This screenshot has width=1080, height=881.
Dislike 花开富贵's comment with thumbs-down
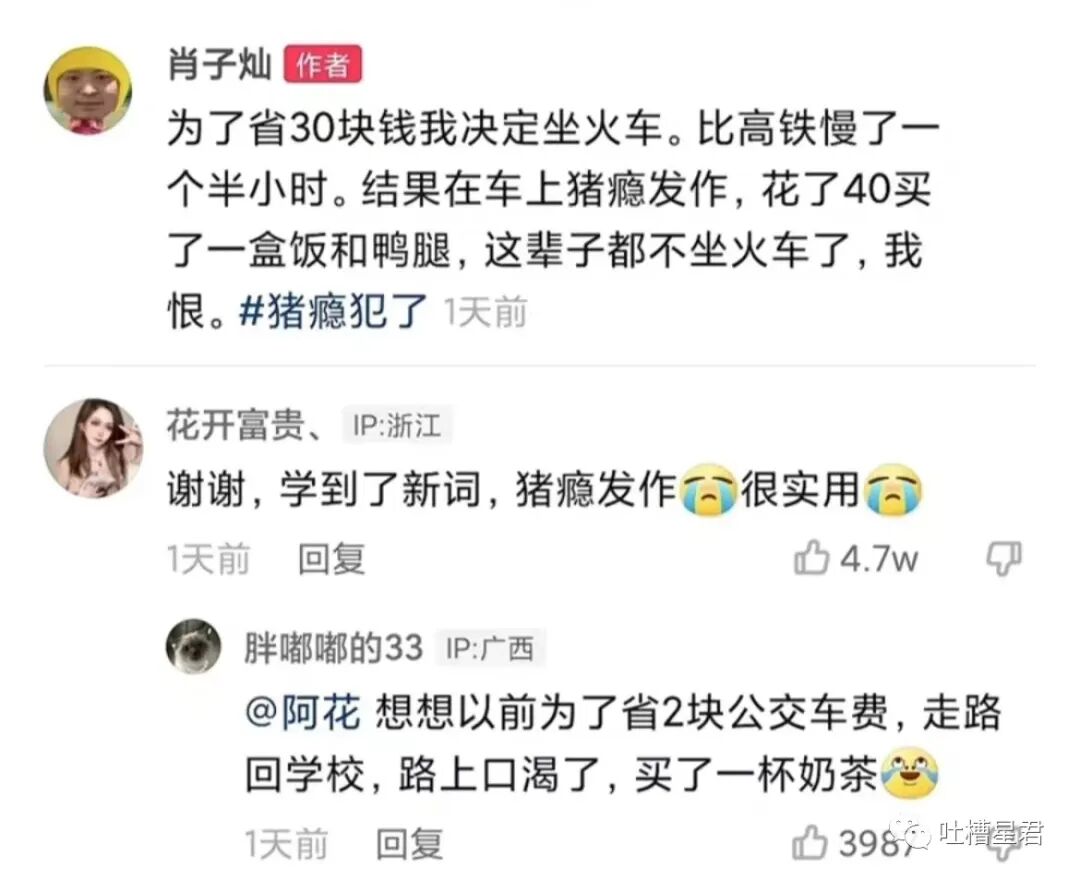click(1004, 558)
